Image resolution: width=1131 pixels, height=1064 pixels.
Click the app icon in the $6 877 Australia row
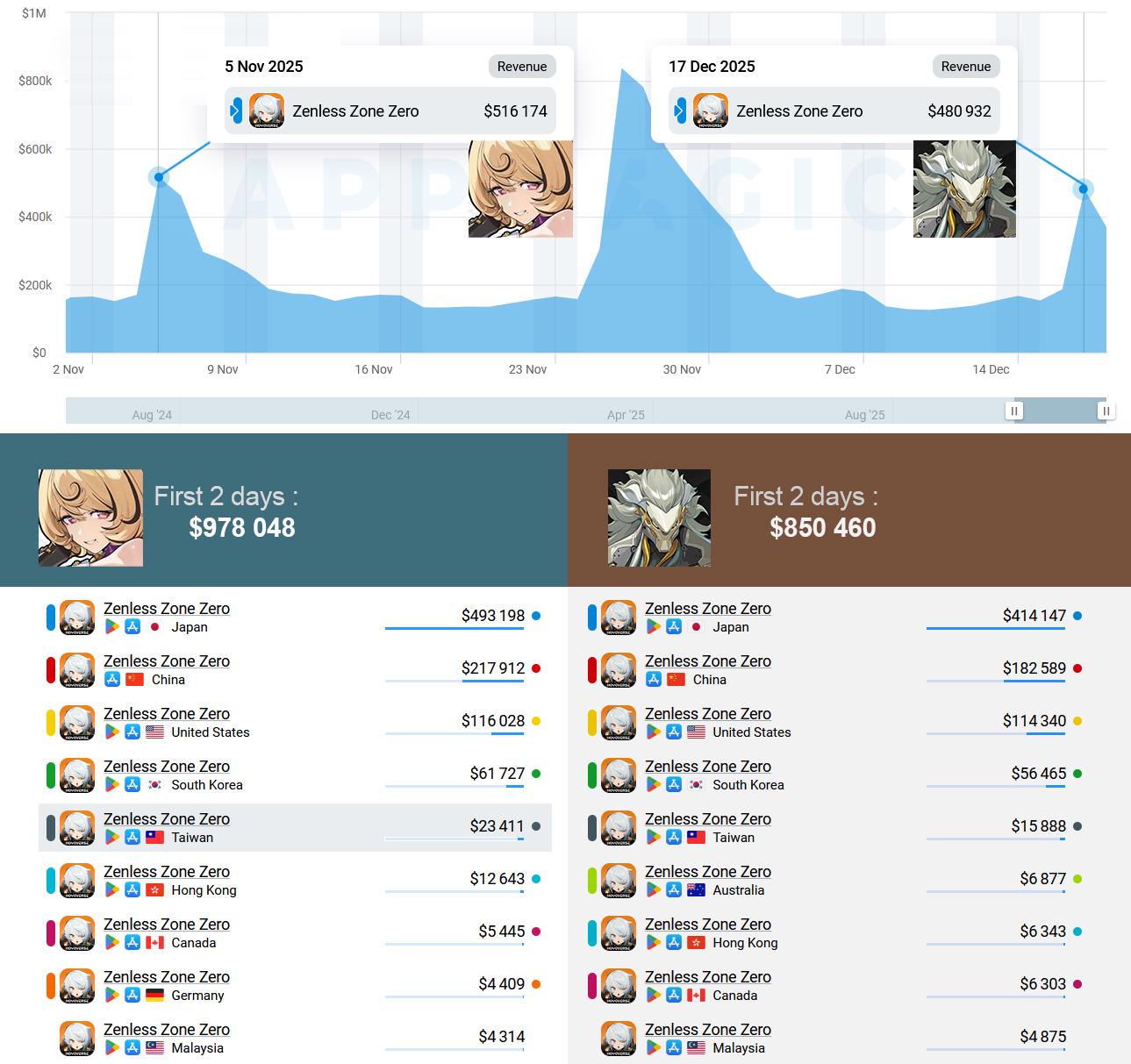(619, 881)
